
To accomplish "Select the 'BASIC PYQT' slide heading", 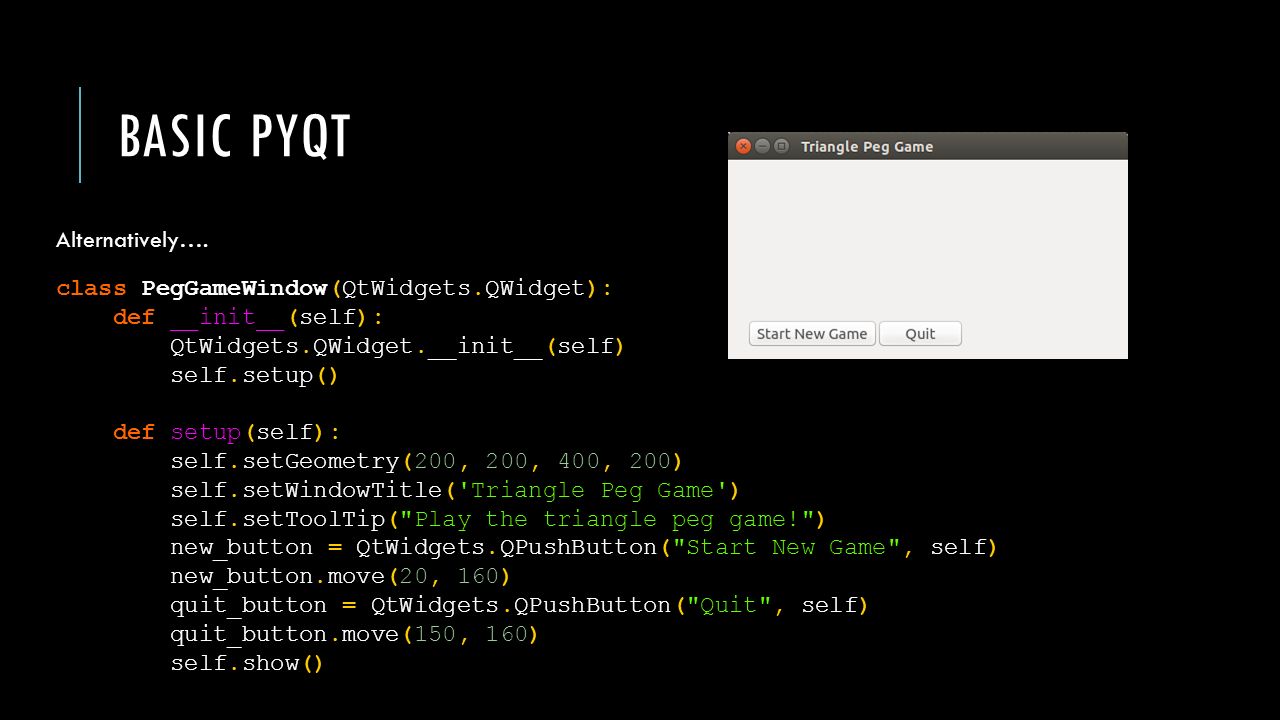I will [235, 137].
